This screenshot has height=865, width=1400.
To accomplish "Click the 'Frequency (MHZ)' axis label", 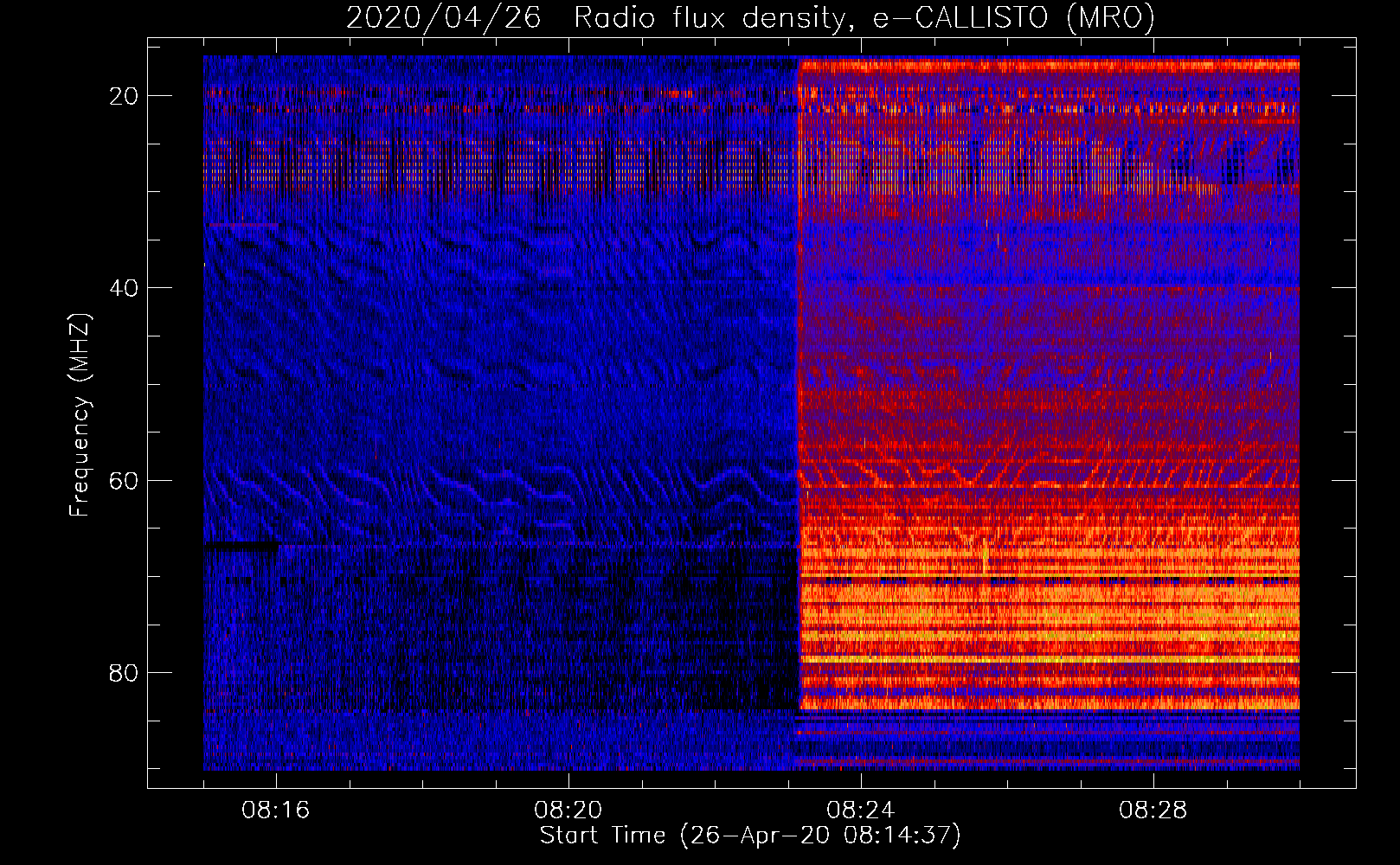I will [80, 415].
